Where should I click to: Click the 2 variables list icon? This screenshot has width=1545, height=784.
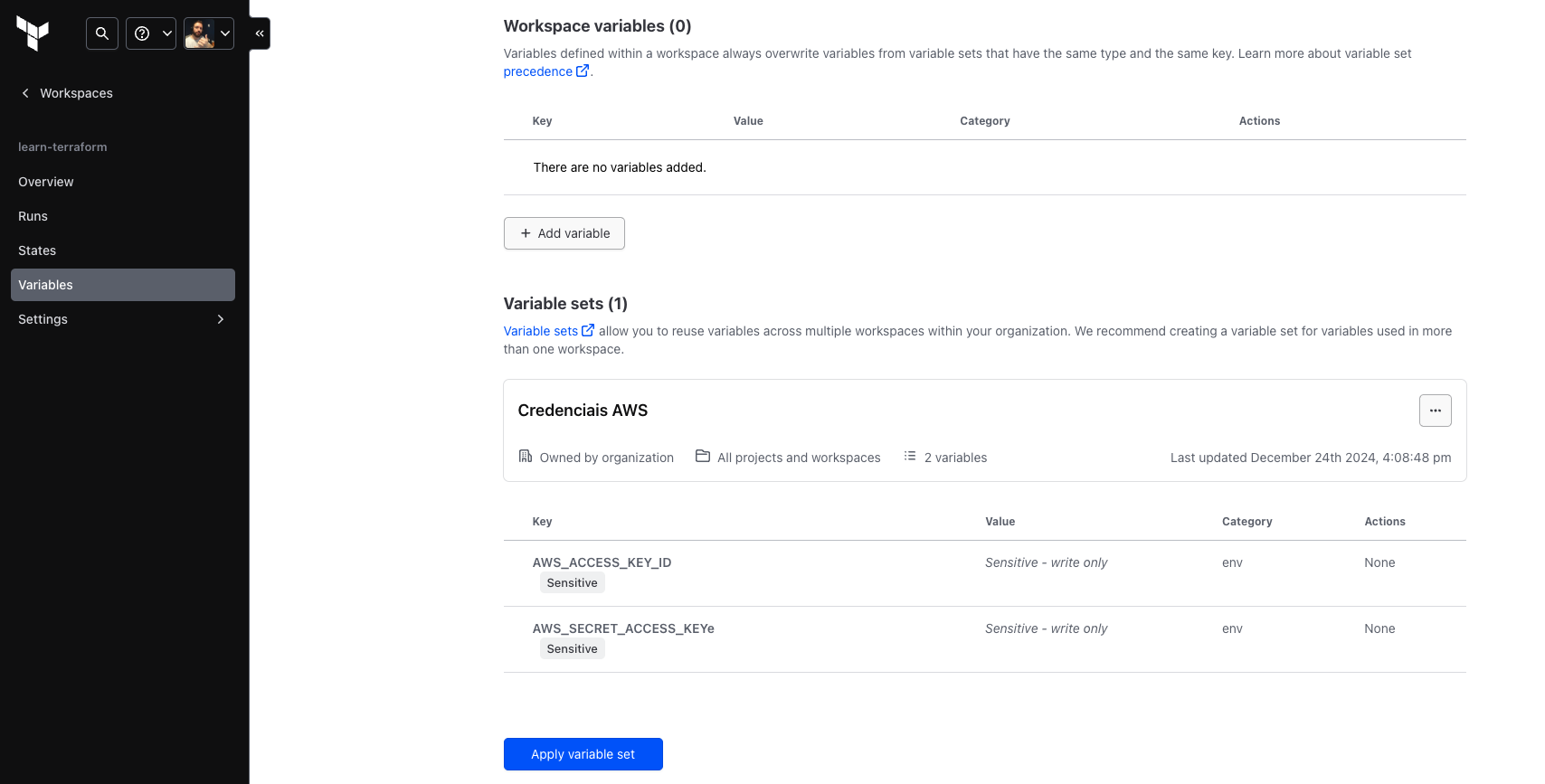coord(910,457)
